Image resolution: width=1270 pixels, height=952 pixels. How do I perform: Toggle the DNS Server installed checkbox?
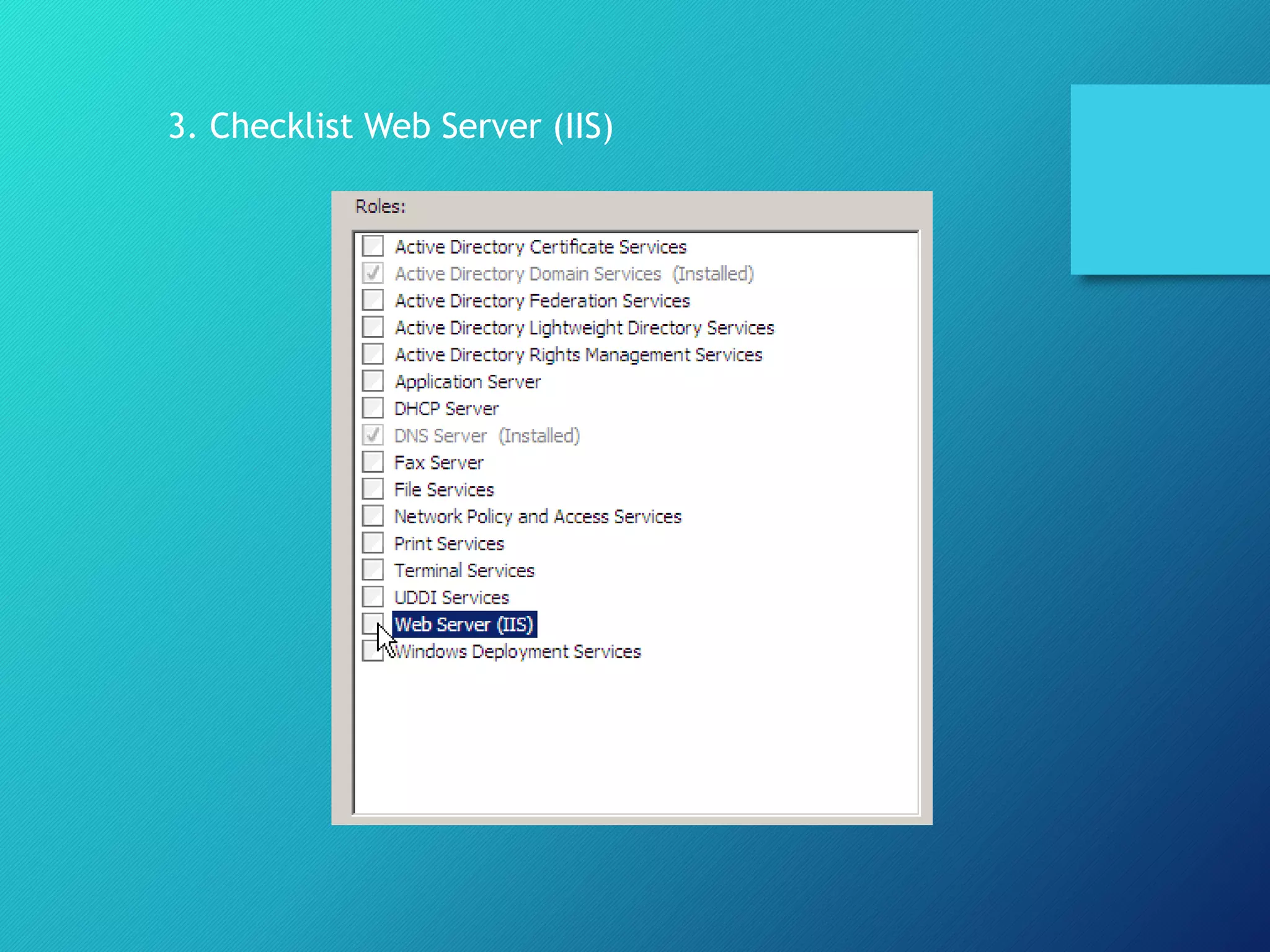coord(373,435)
